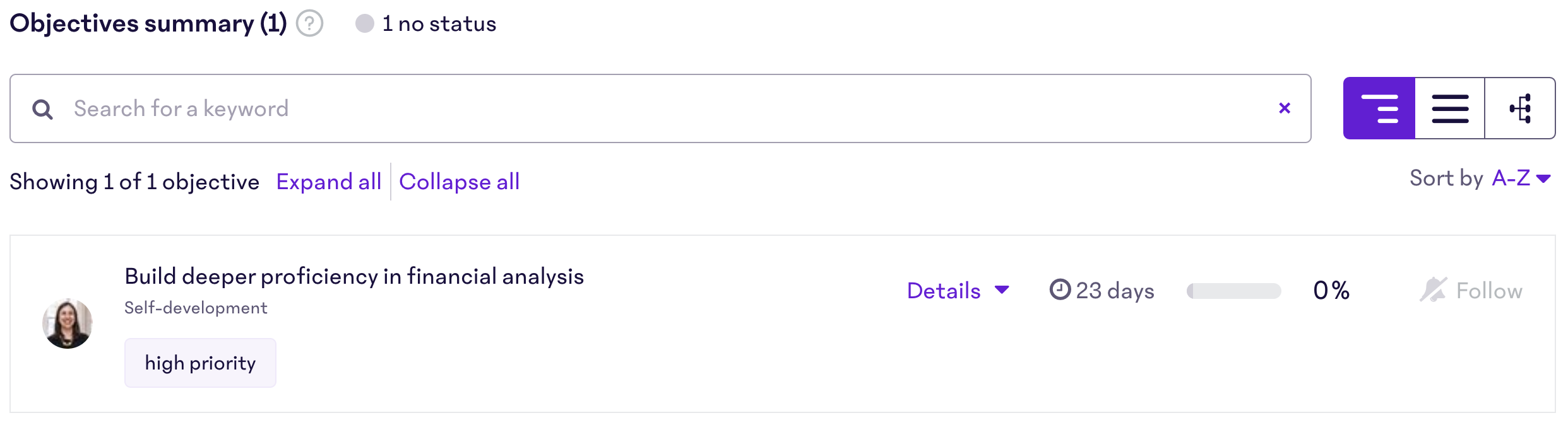Open the owner's avatar photo
Viewport: 1568px width, 425px height.
click(x=68, y=323)
